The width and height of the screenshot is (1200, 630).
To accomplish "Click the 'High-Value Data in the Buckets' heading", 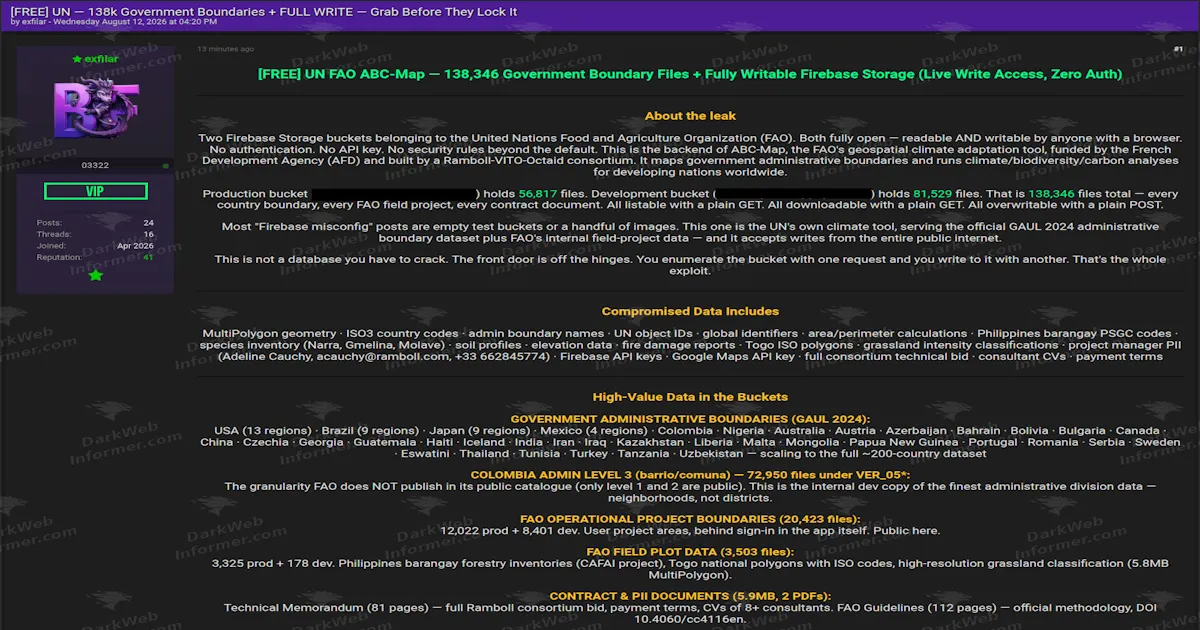I will (x=690, y=396).
